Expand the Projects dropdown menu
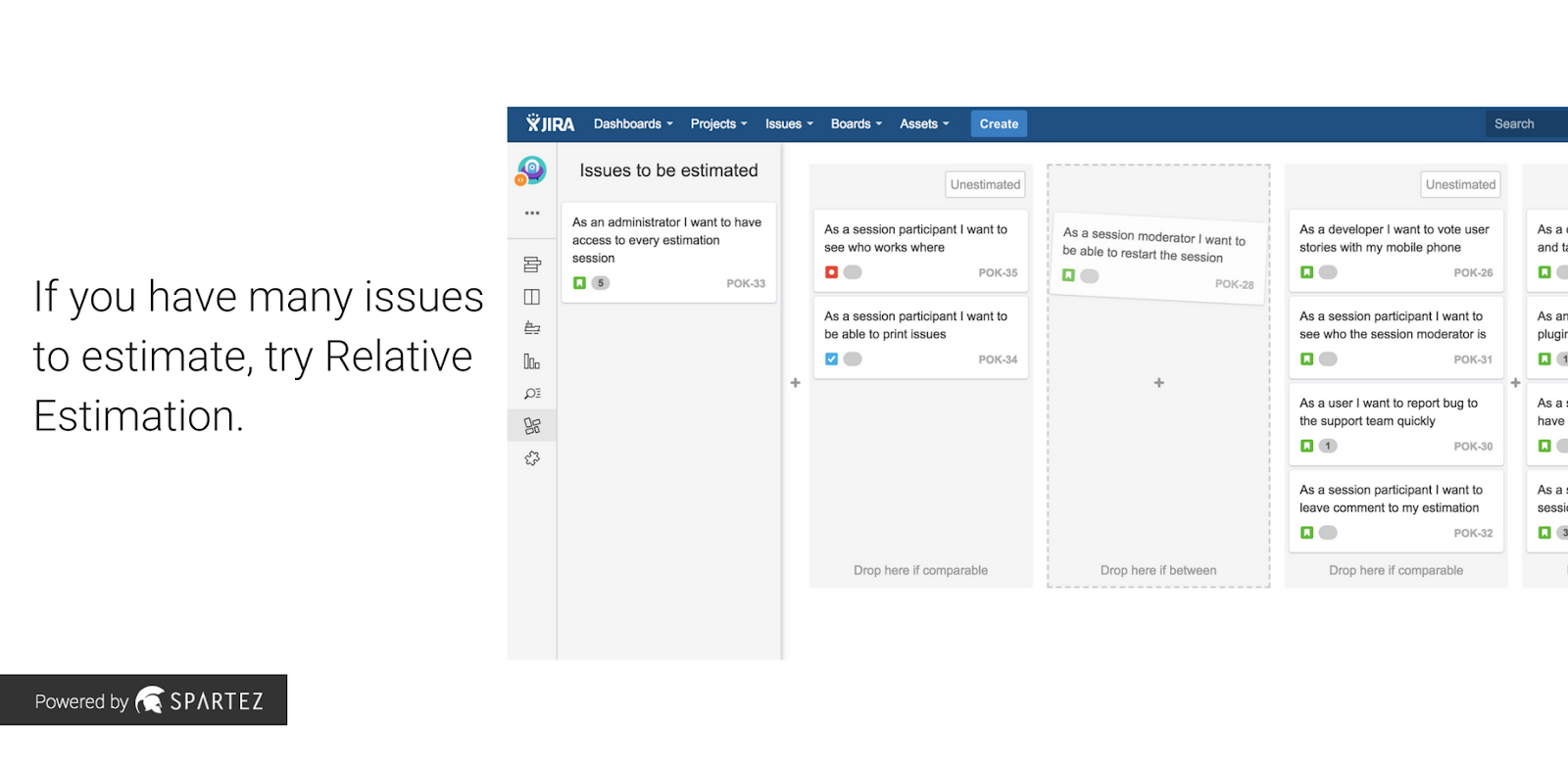The width and height of the screenshot is (1568, 767). (718, 124)
